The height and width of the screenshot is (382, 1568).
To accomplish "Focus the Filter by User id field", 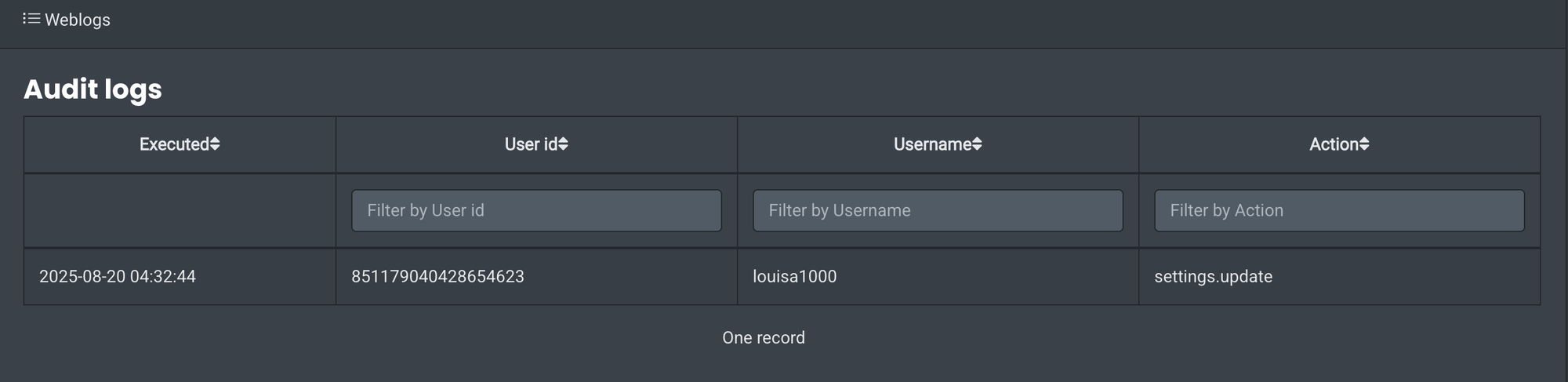I will [x=536, y=210].
